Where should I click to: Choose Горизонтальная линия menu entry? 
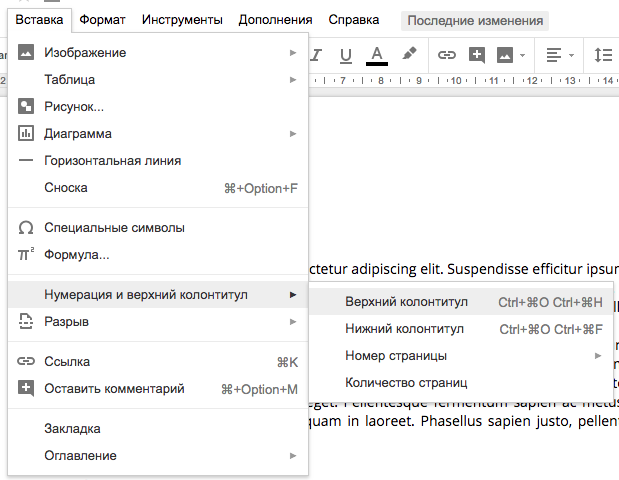[x=112, y=160]
